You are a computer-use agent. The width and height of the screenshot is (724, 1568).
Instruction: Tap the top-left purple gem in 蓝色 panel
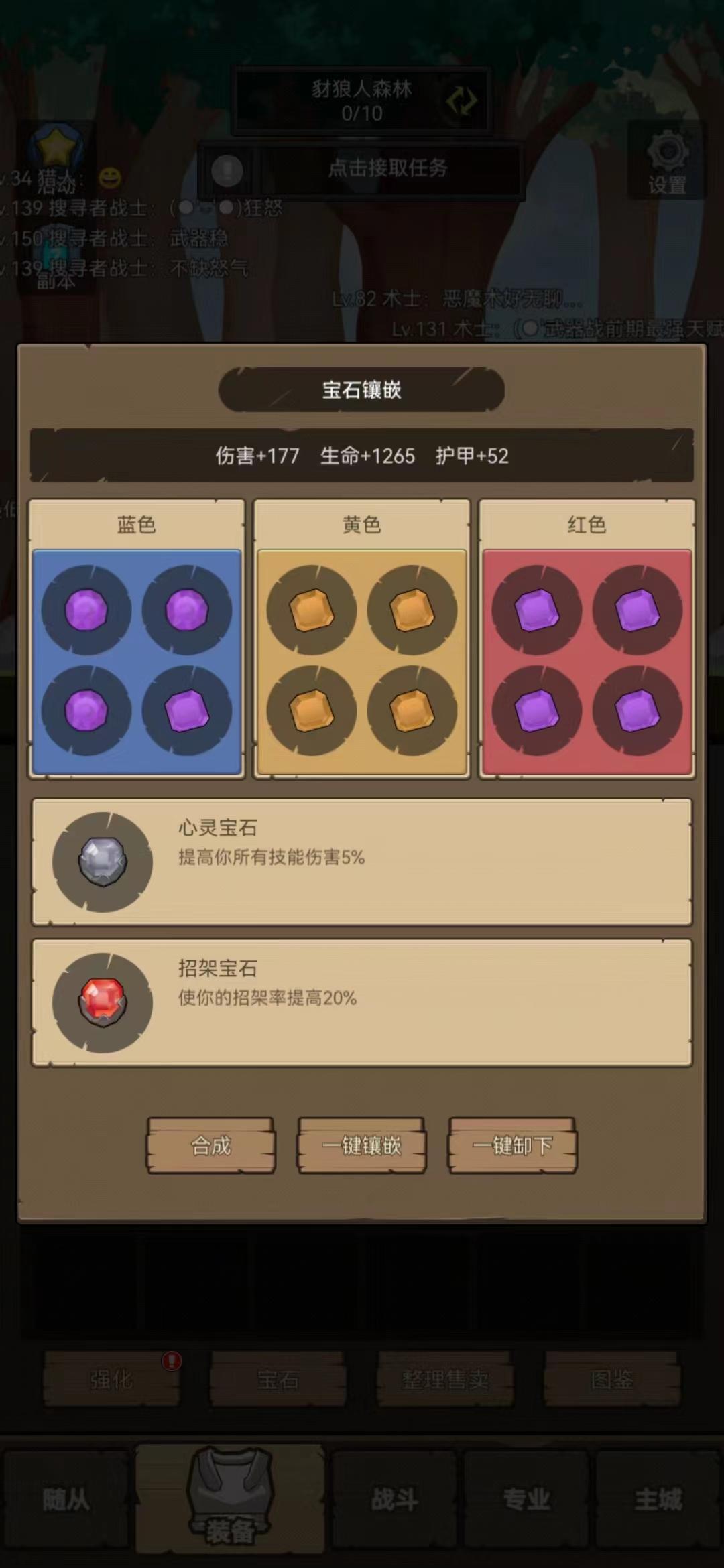click(86, 610)
